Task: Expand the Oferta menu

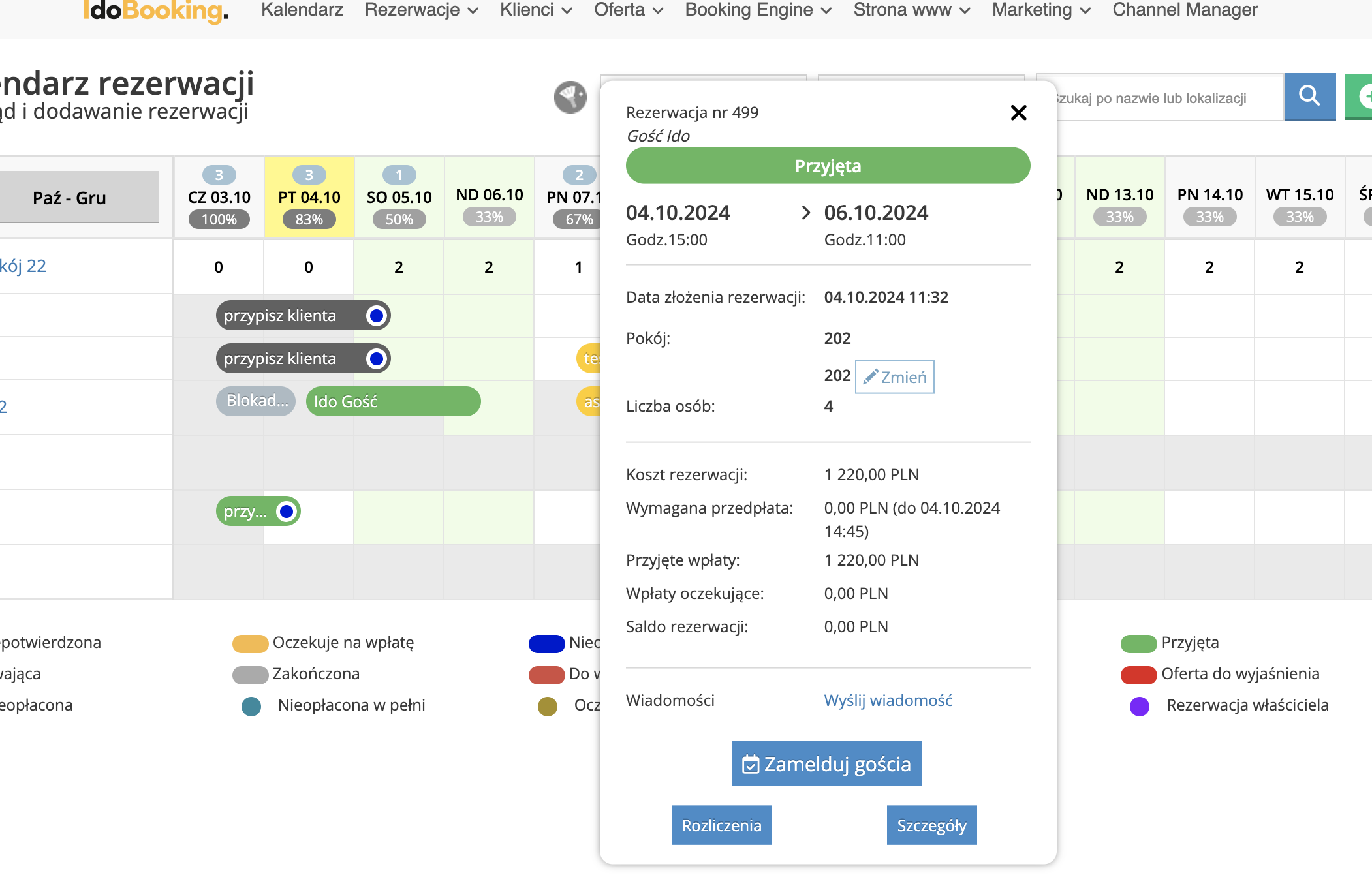Action: pos(629,10)
